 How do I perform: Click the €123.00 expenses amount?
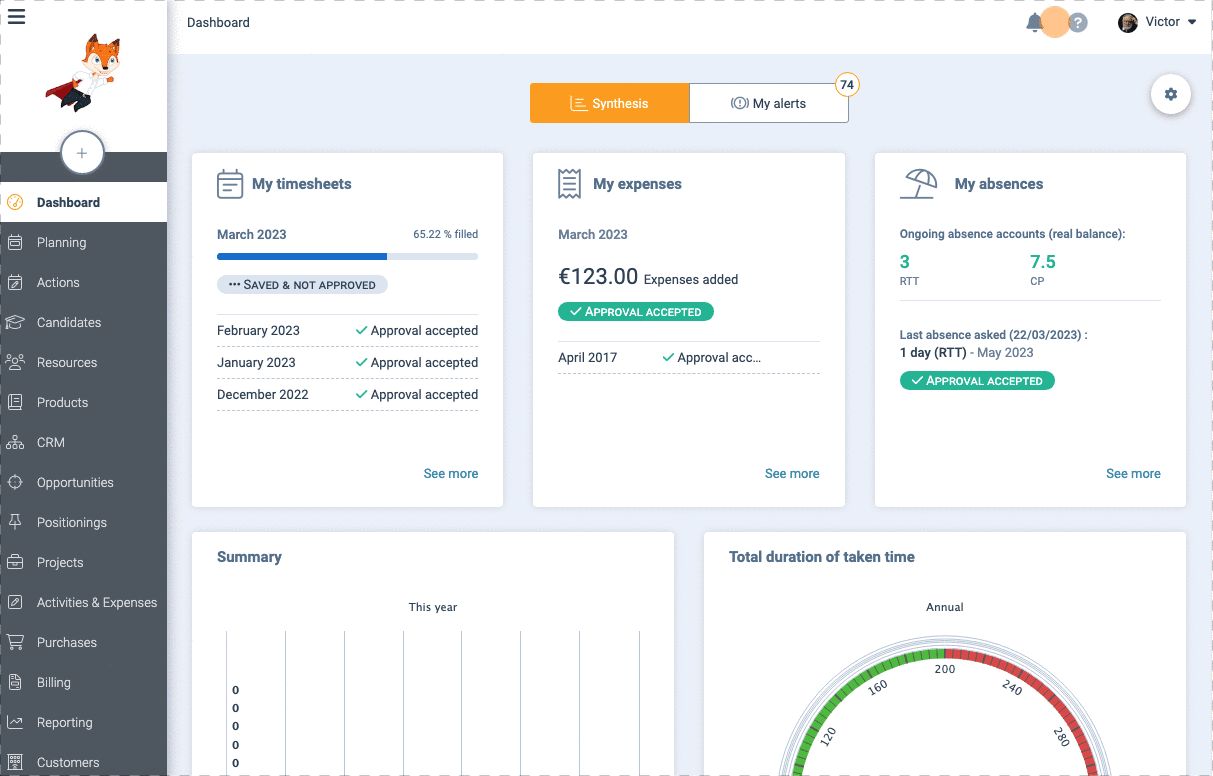[x=598, y=277]
